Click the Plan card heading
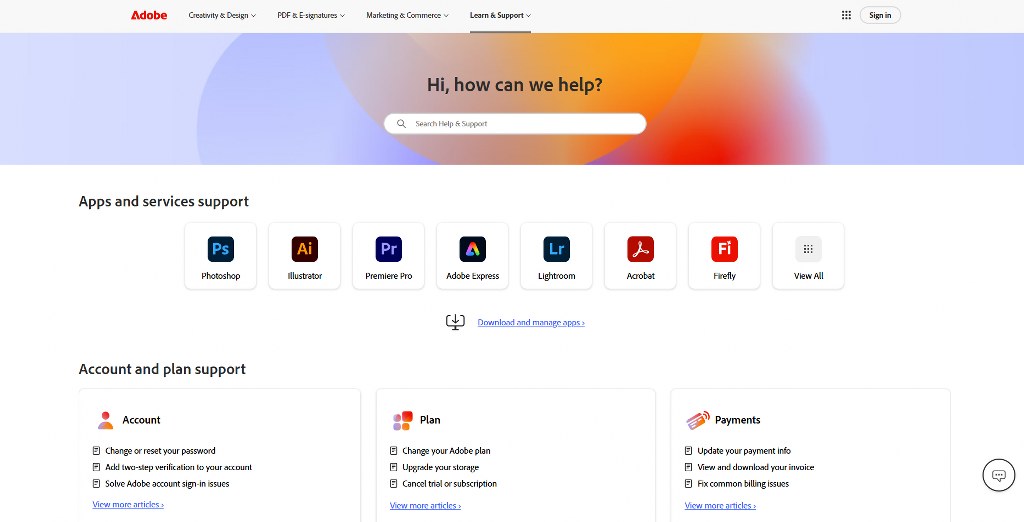 tap(430, 420)
